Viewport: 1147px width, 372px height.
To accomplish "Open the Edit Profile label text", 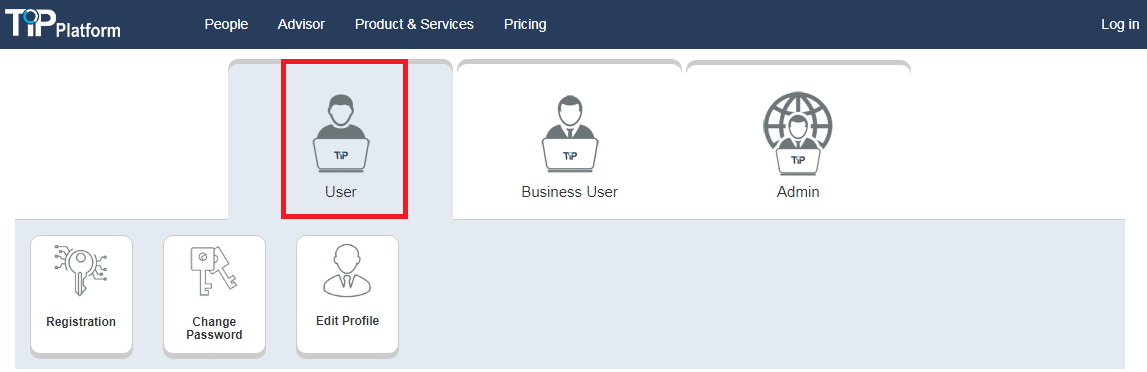I will (x=347, y=321).
